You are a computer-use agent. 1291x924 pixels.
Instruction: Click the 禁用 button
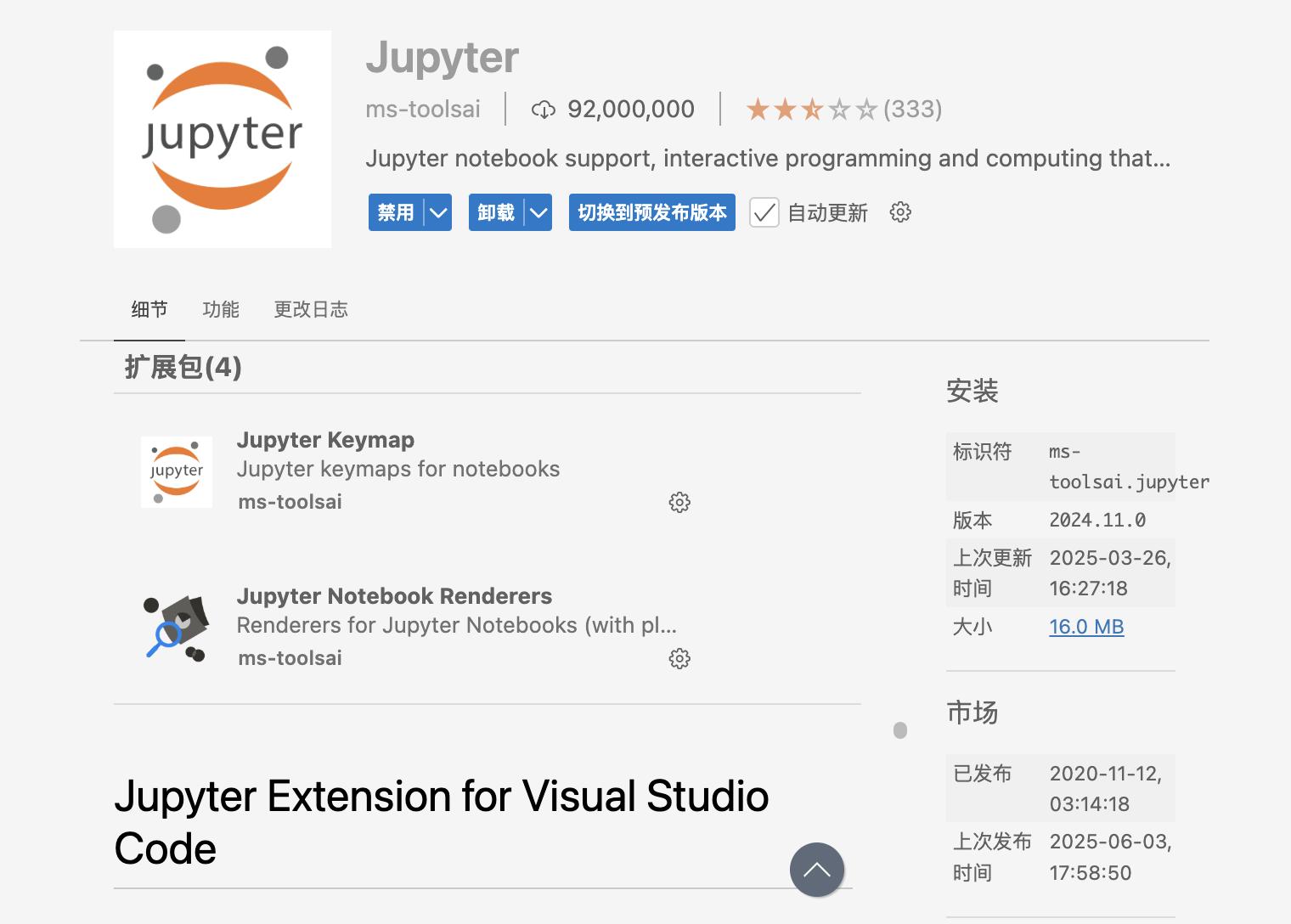[x=396, y=212]
